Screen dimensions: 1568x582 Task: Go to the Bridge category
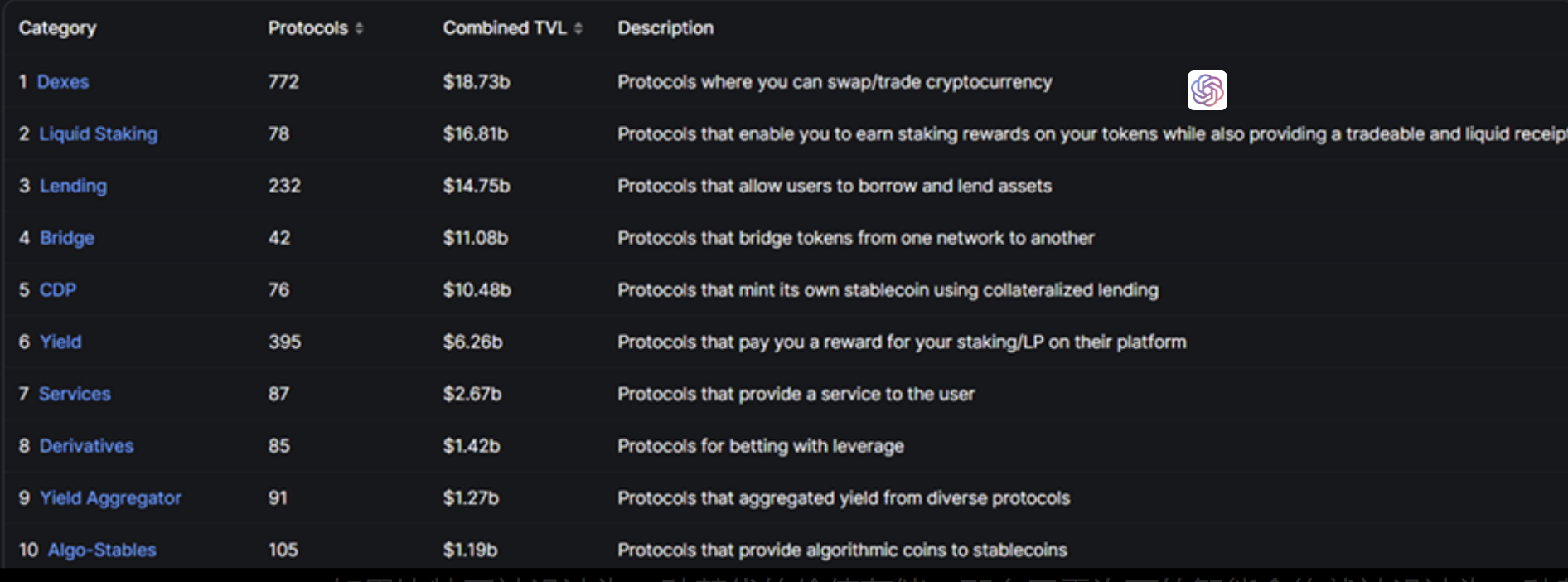click(67, 238)
